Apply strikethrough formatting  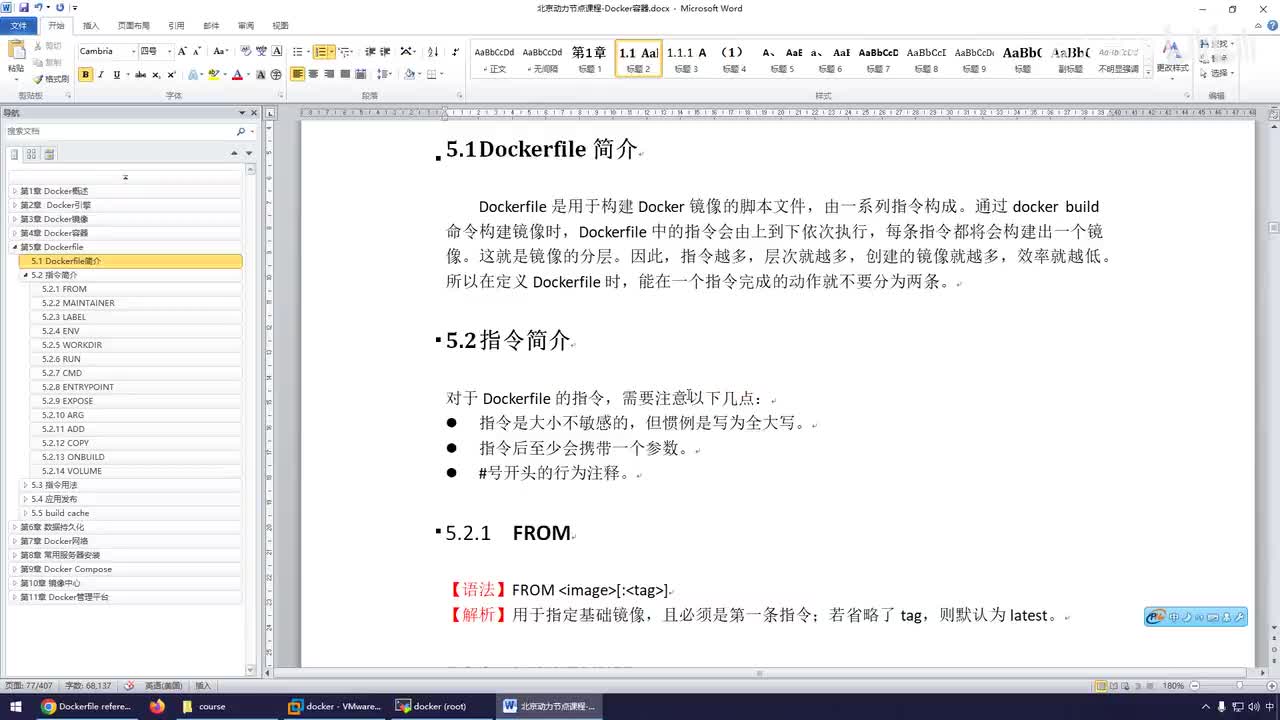[140, 74]
